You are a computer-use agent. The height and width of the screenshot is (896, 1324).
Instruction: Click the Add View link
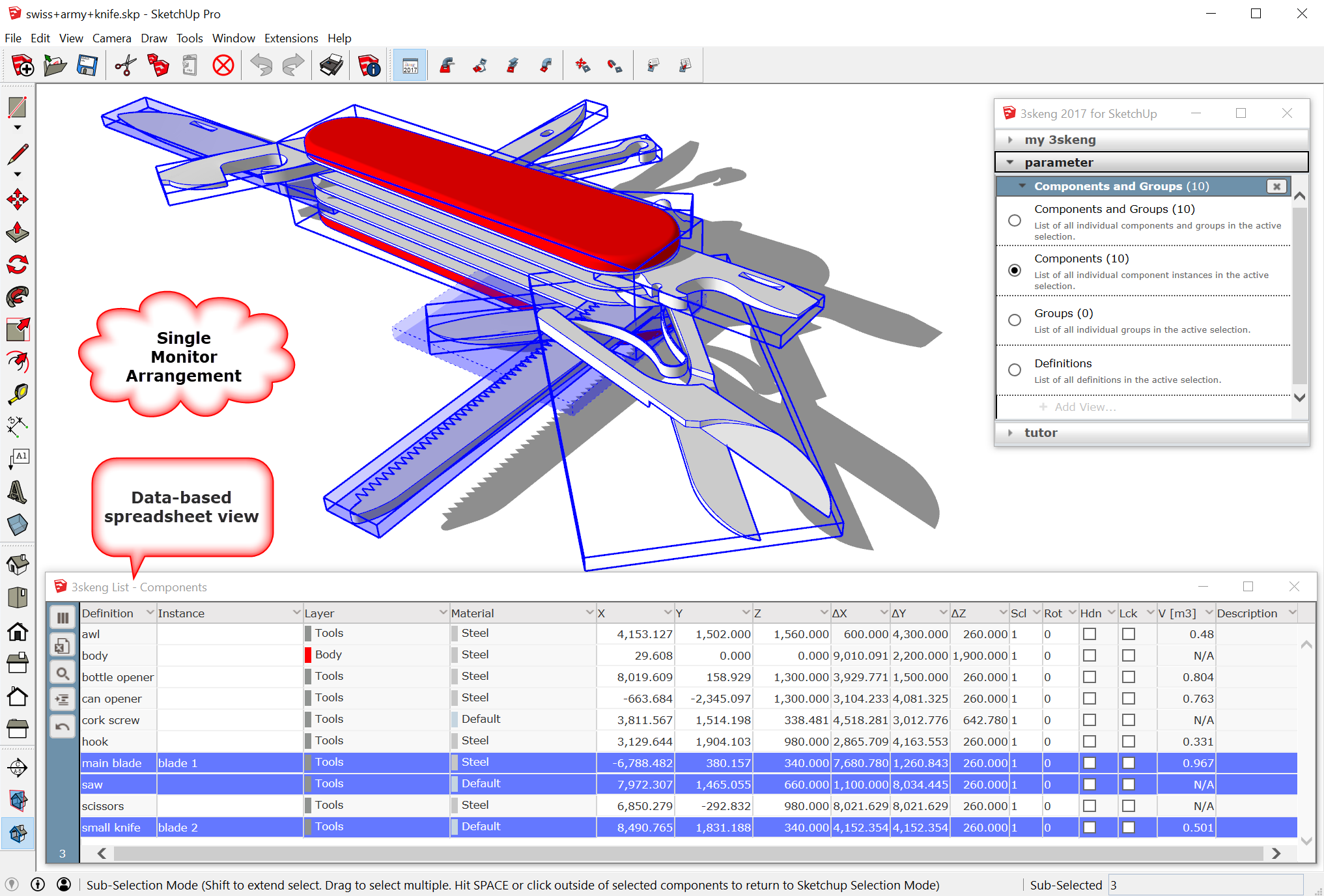[x=1084, y=407]
